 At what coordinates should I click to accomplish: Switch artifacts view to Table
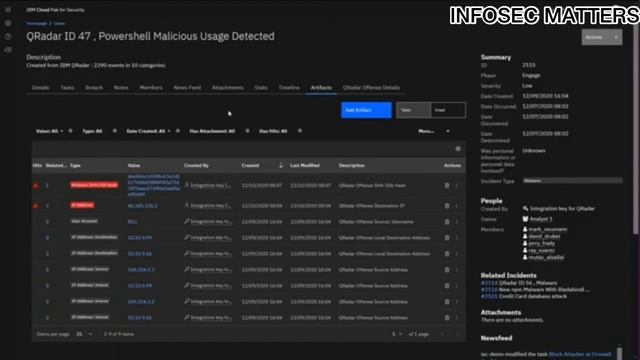coord(413,110)
